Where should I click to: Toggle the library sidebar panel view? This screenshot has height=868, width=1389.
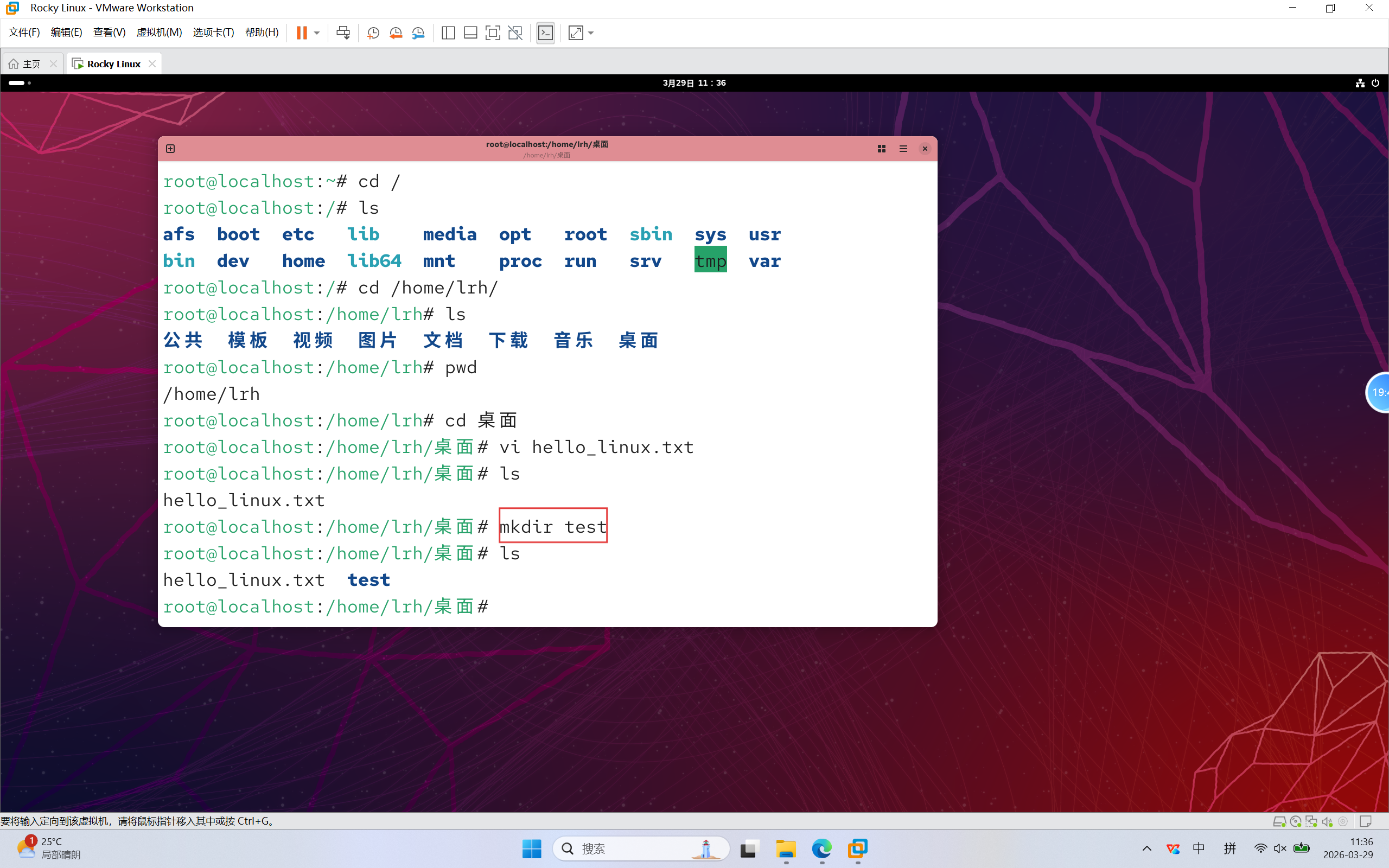(x=448, y=33)
